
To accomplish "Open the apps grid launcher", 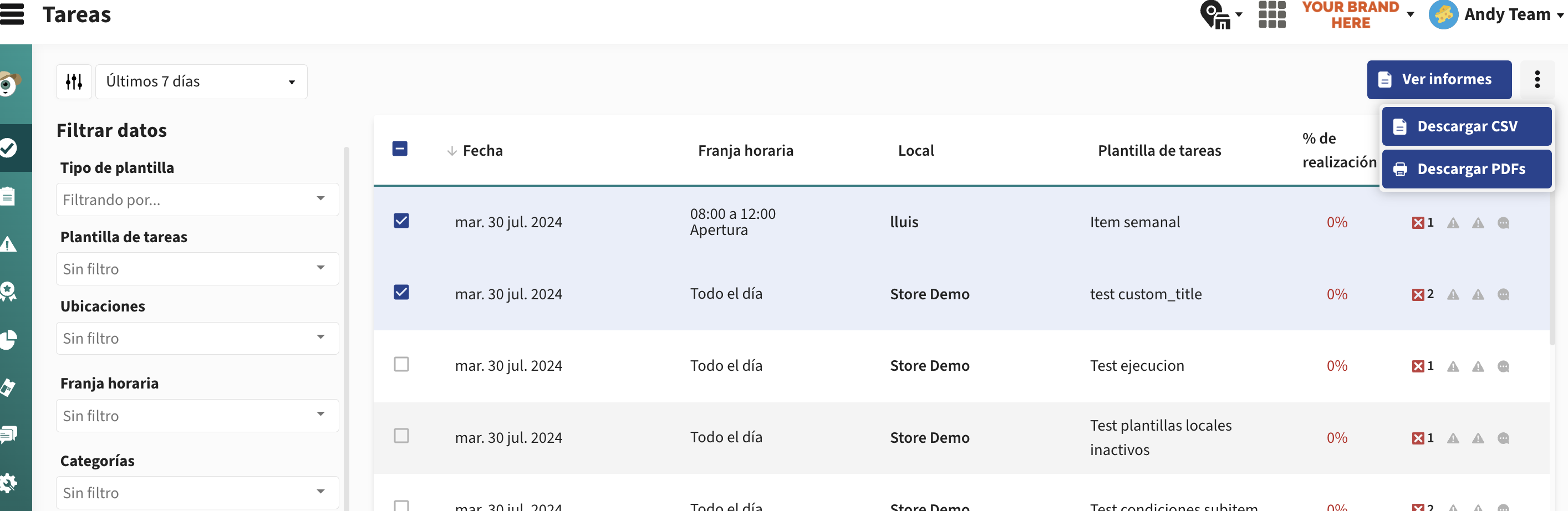I will click(x=1271, y=14).
